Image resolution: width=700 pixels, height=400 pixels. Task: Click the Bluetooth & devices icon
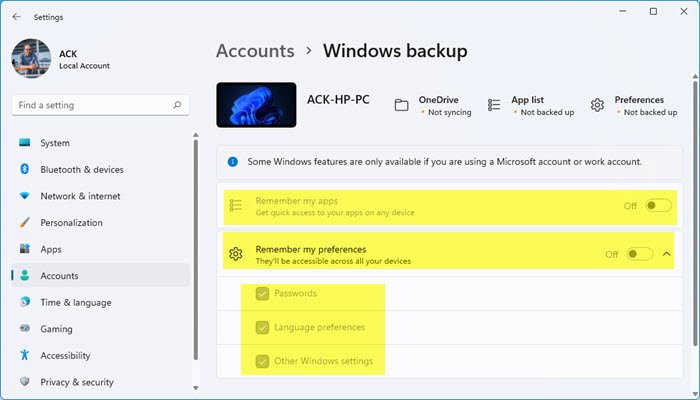tap(25, 170)
